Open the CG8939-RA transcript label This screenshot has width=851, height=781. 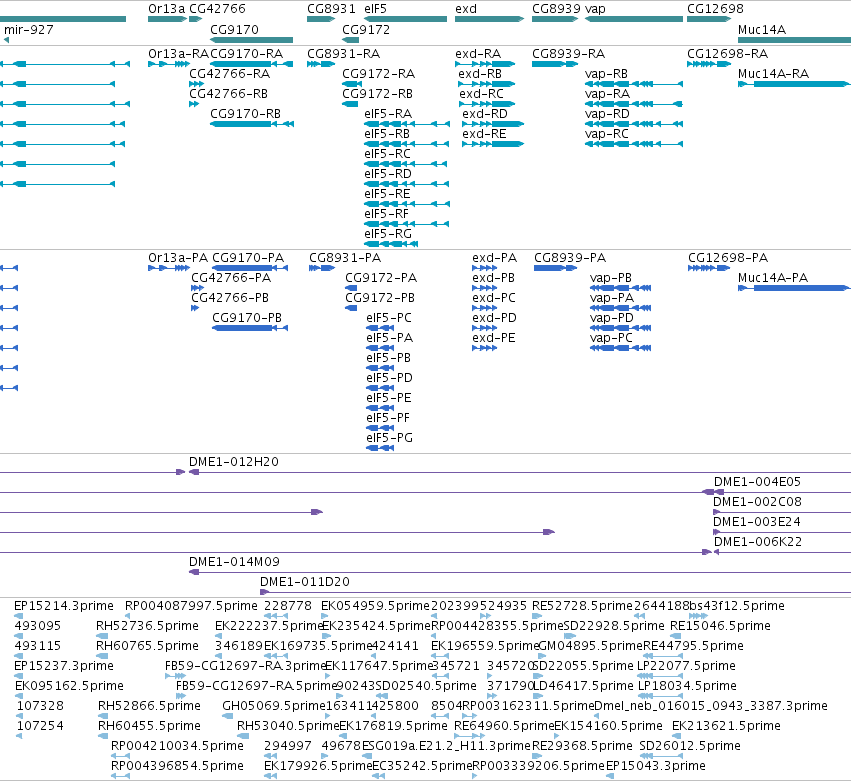pos(568,54)
